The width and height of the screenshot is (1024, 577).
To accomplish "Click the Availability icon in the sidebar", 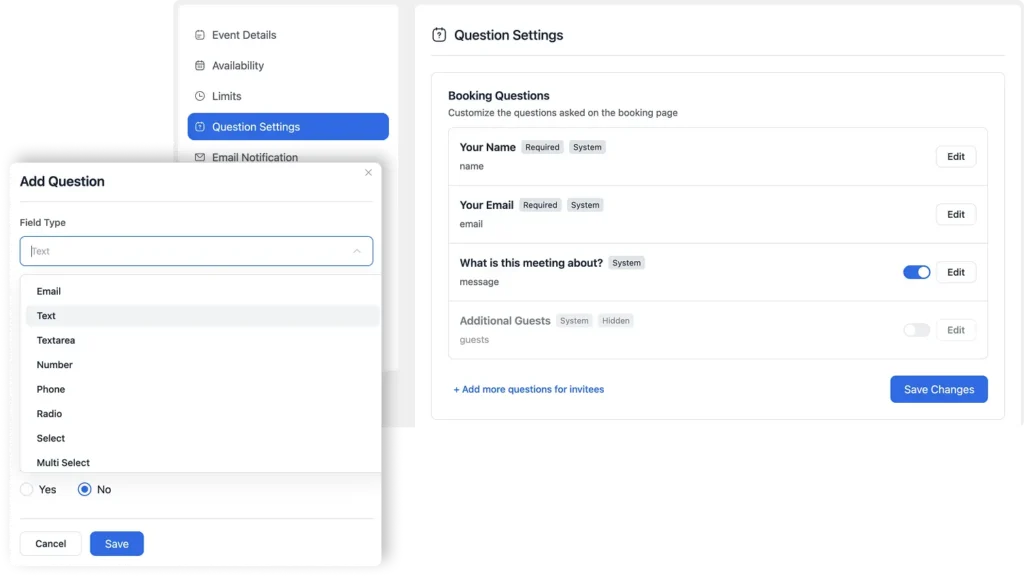I will [x=199, y=65].
